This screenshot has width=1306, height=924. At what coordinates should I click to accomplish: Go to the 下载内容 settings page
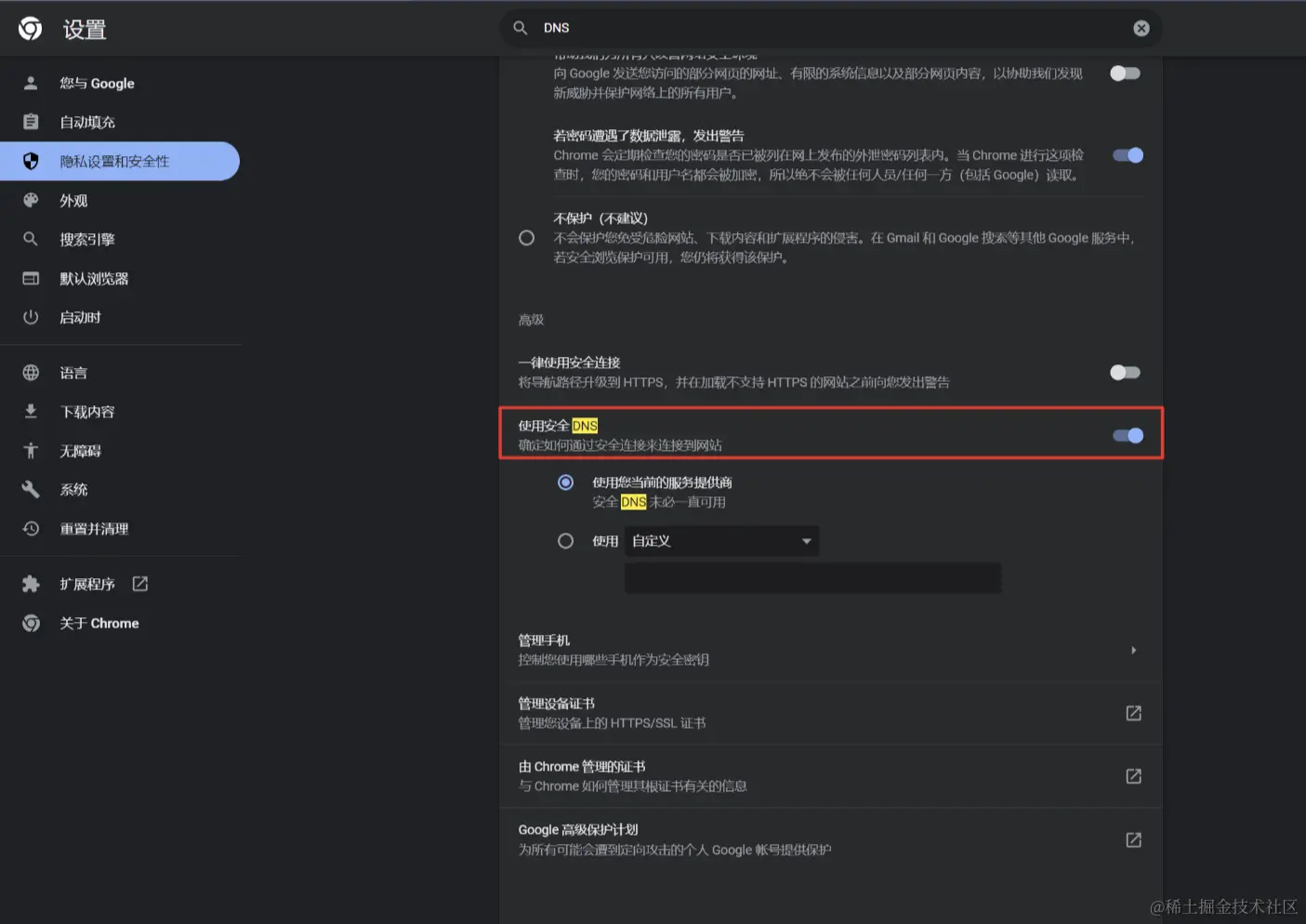click(x=120, y=412)
